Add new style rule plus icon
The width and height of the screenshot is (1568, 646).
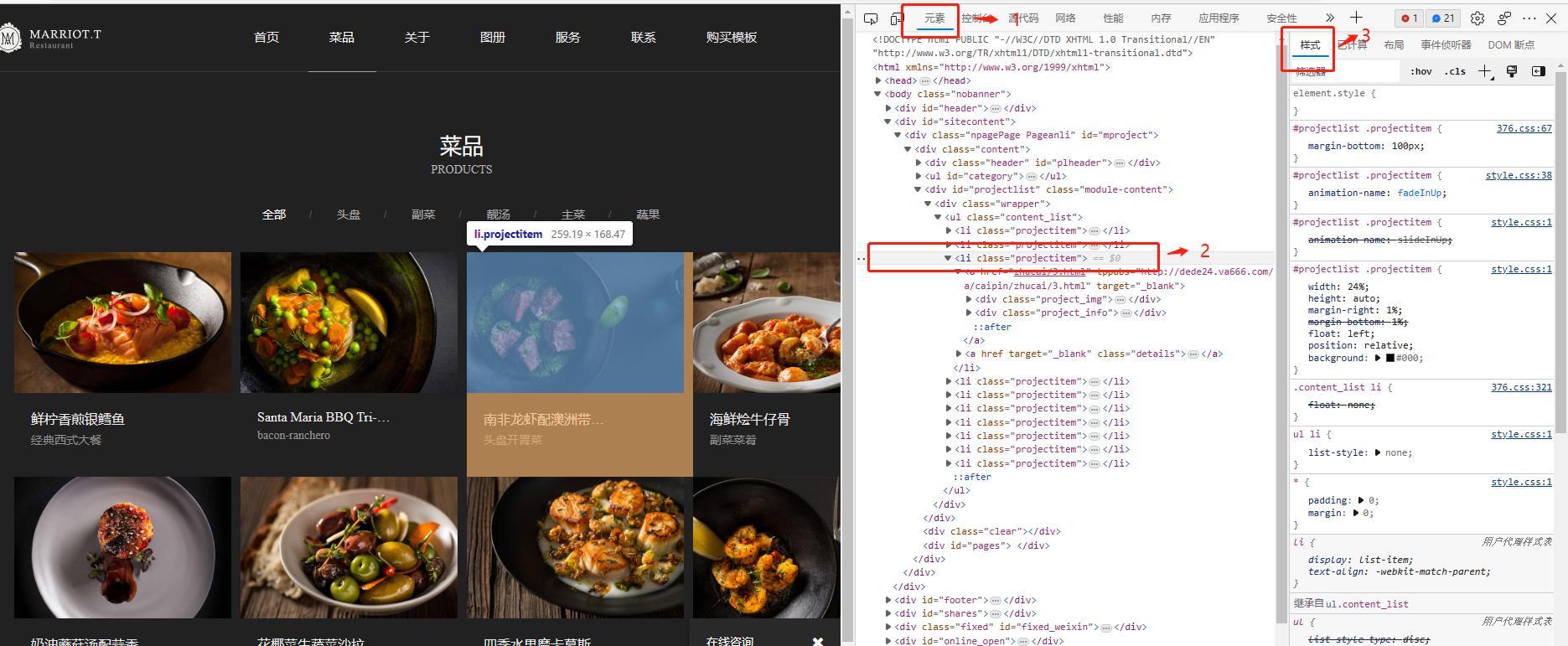click(x=1485, y=71)
